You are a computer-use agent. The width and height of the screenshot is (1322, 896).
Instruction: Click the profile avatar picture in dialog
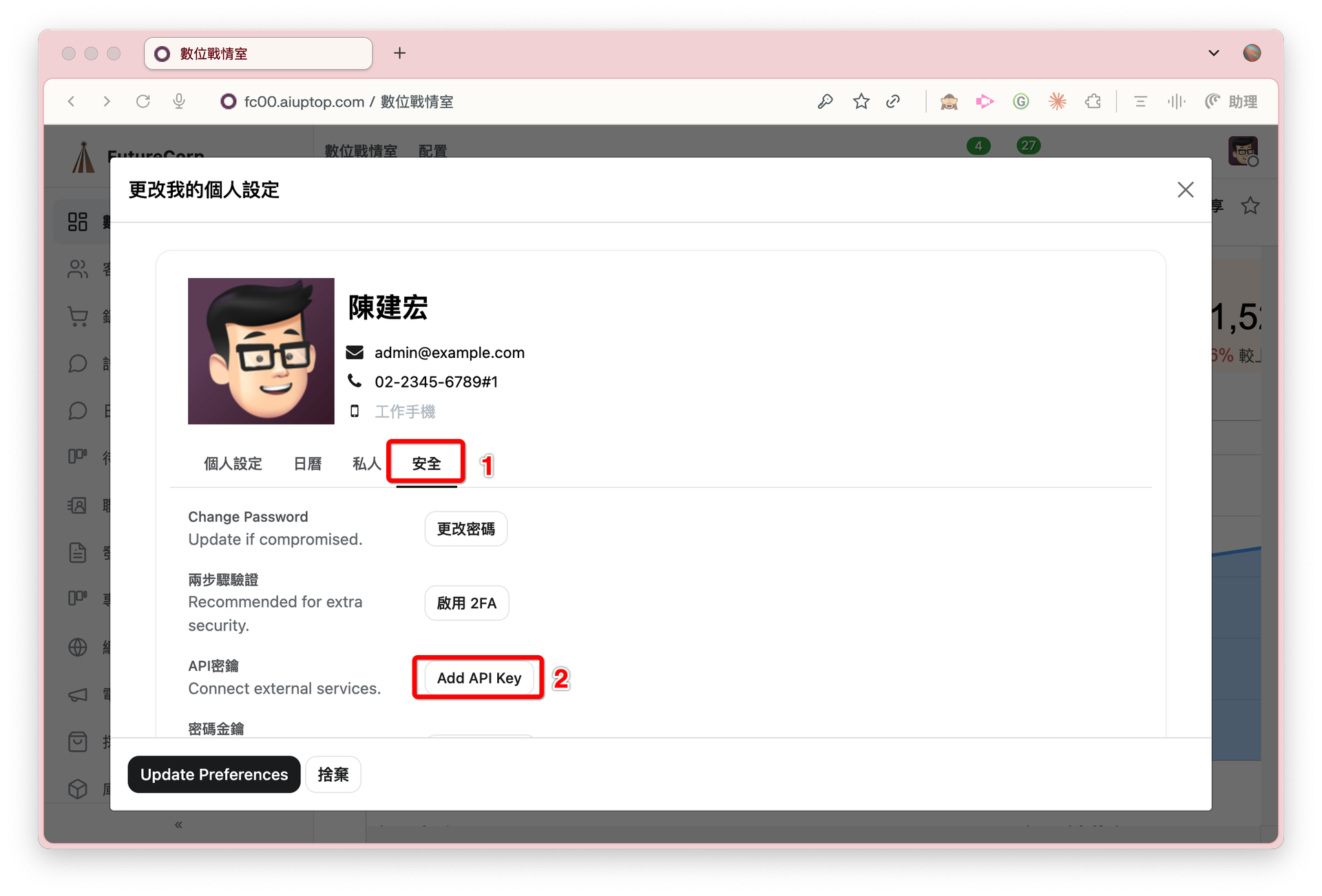pos(261,351)
